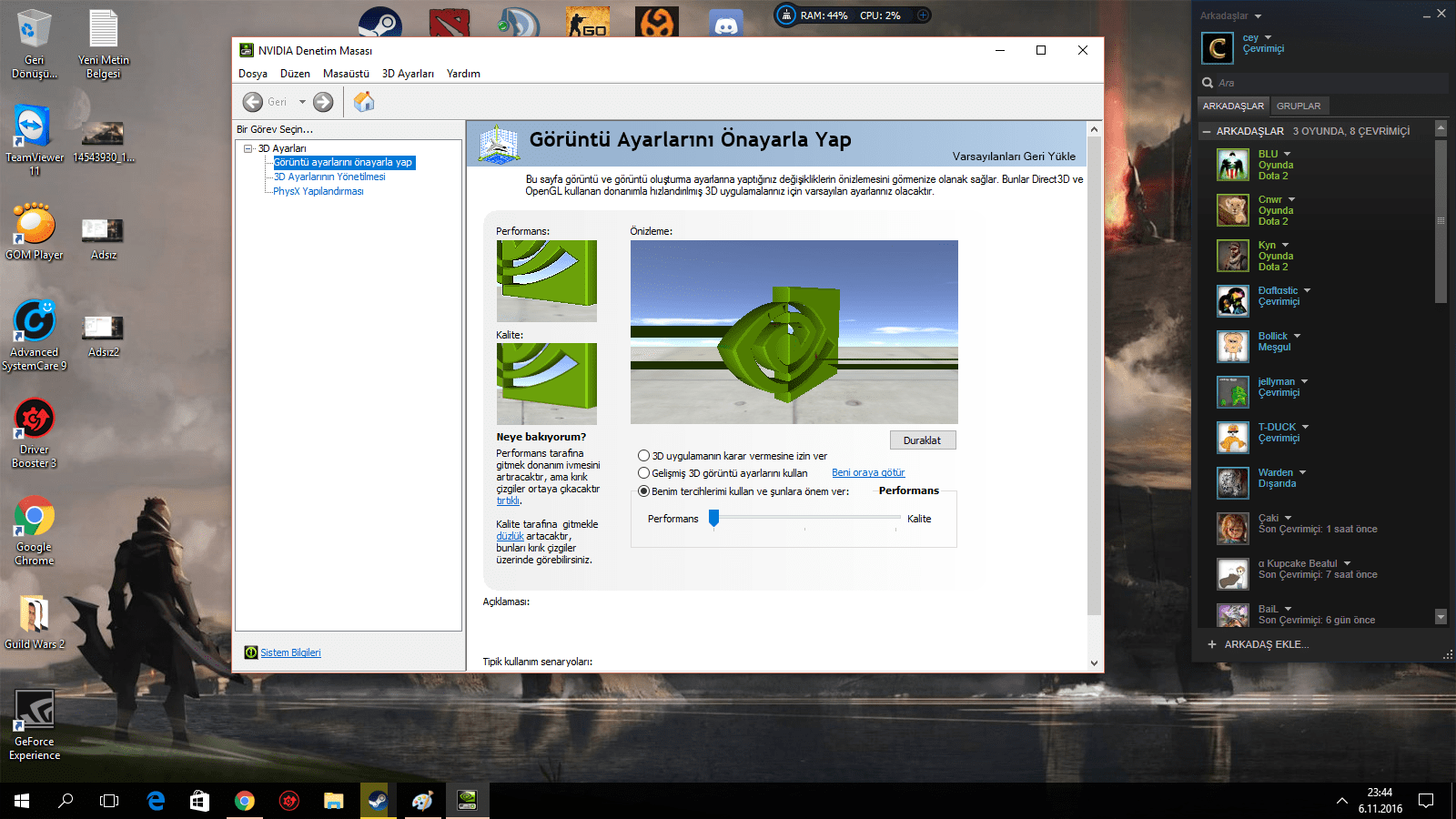Click the Duraklat button
The width and height of the screenshot is (1456, 819).
pyautogui.click(x=923, y=440)
